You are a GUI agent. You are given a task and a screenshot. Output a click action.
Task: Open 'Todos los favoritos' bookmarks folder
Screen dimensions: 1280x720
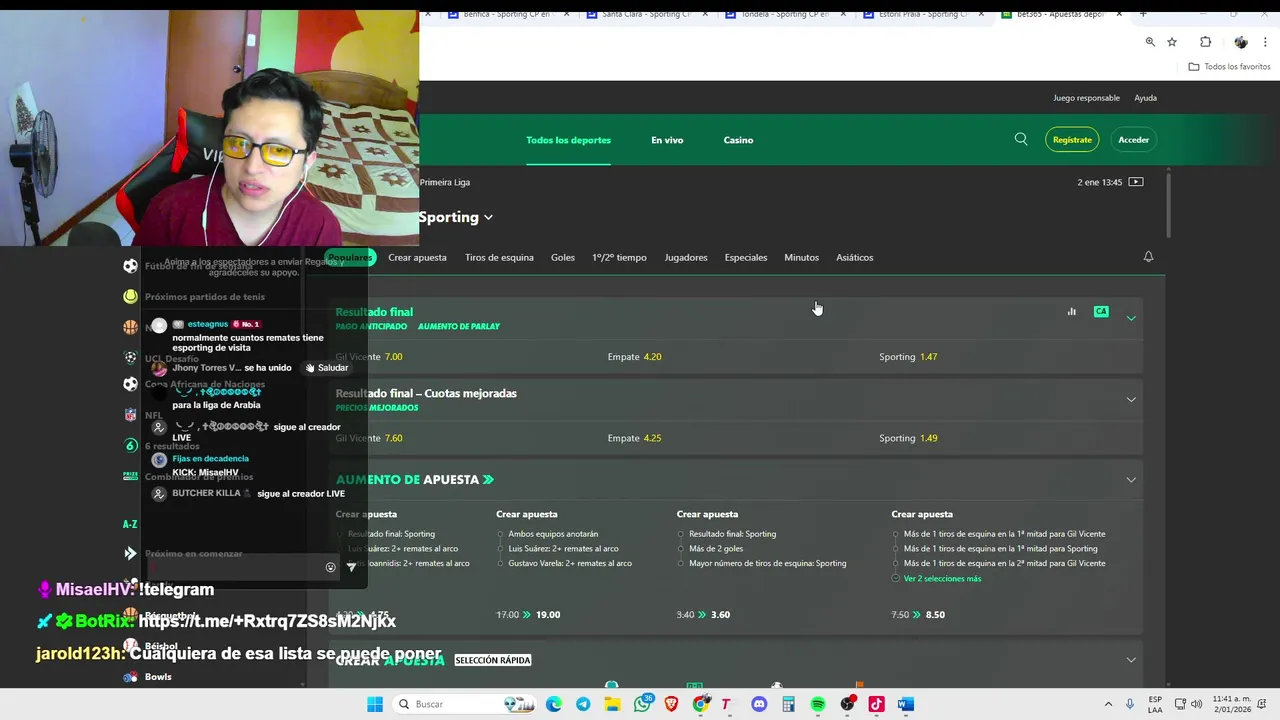(x=1229, y=67)
